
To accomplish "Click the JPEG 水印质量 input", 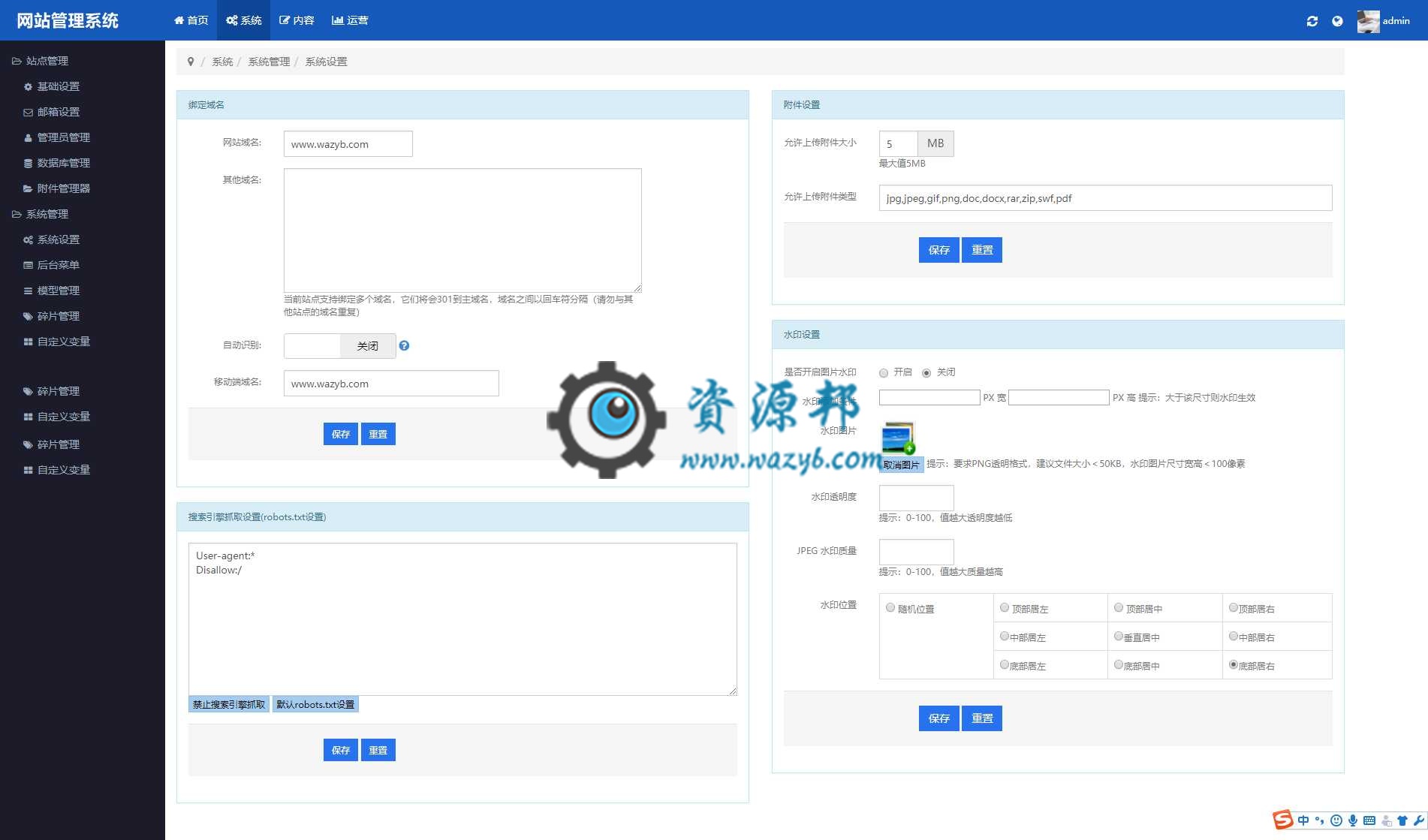I will tap(916, 552).
